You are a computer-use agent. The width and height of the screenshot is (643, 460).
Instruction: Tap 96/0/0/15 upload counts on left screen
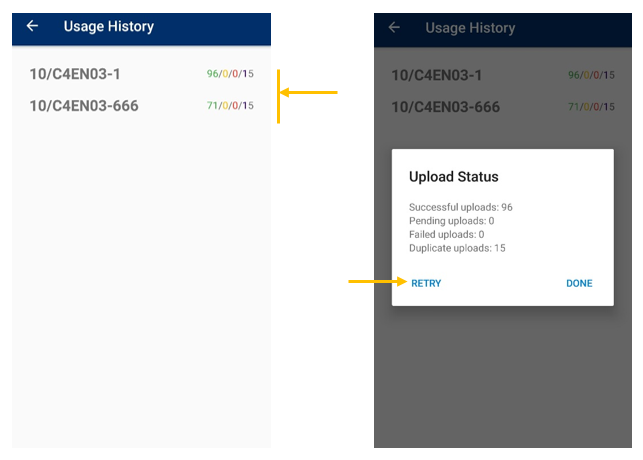(230, 74)
